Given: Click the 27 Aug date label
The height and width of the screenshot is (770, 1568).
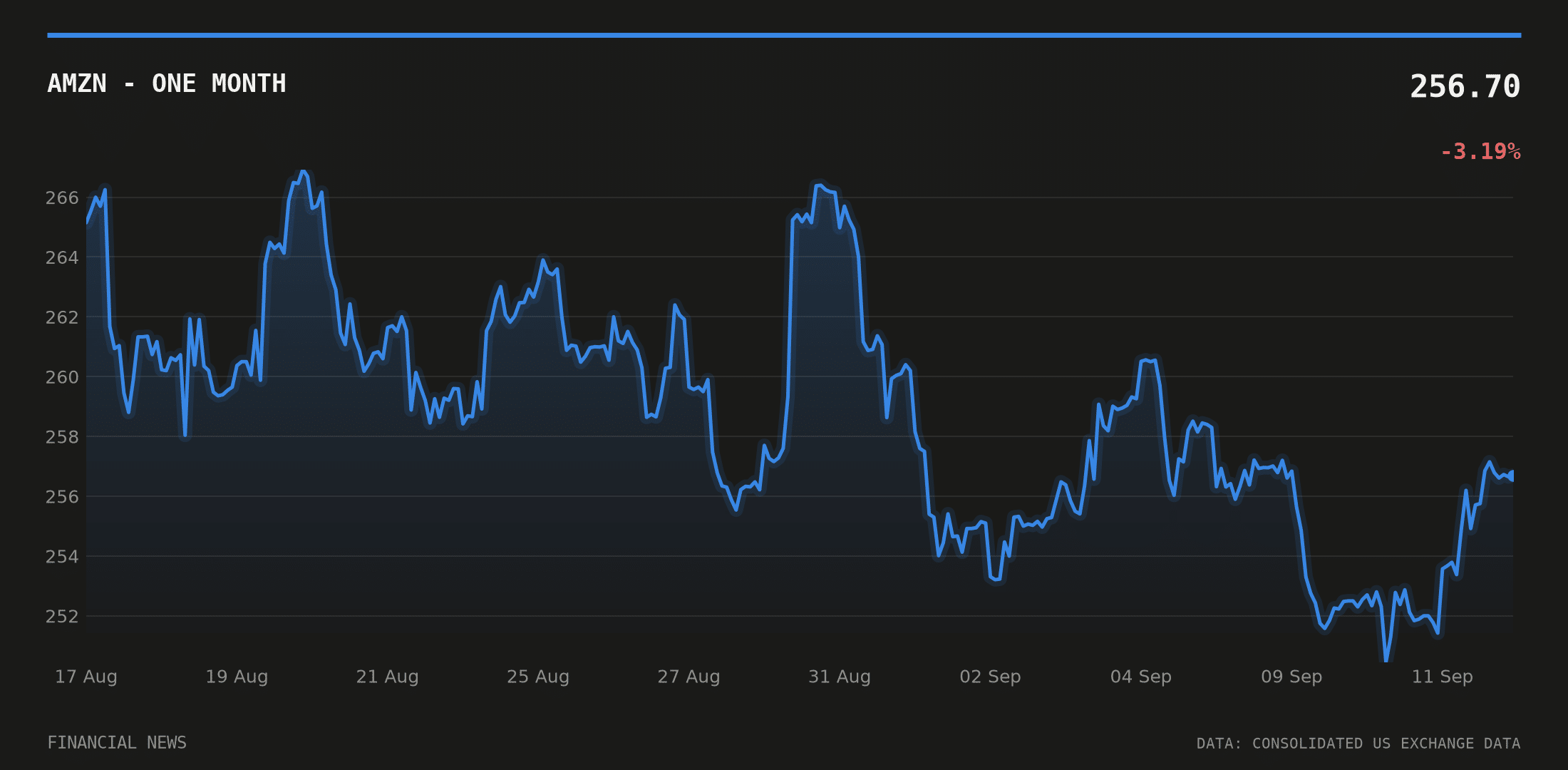Looking at the screenshot, I should point(688,677).
